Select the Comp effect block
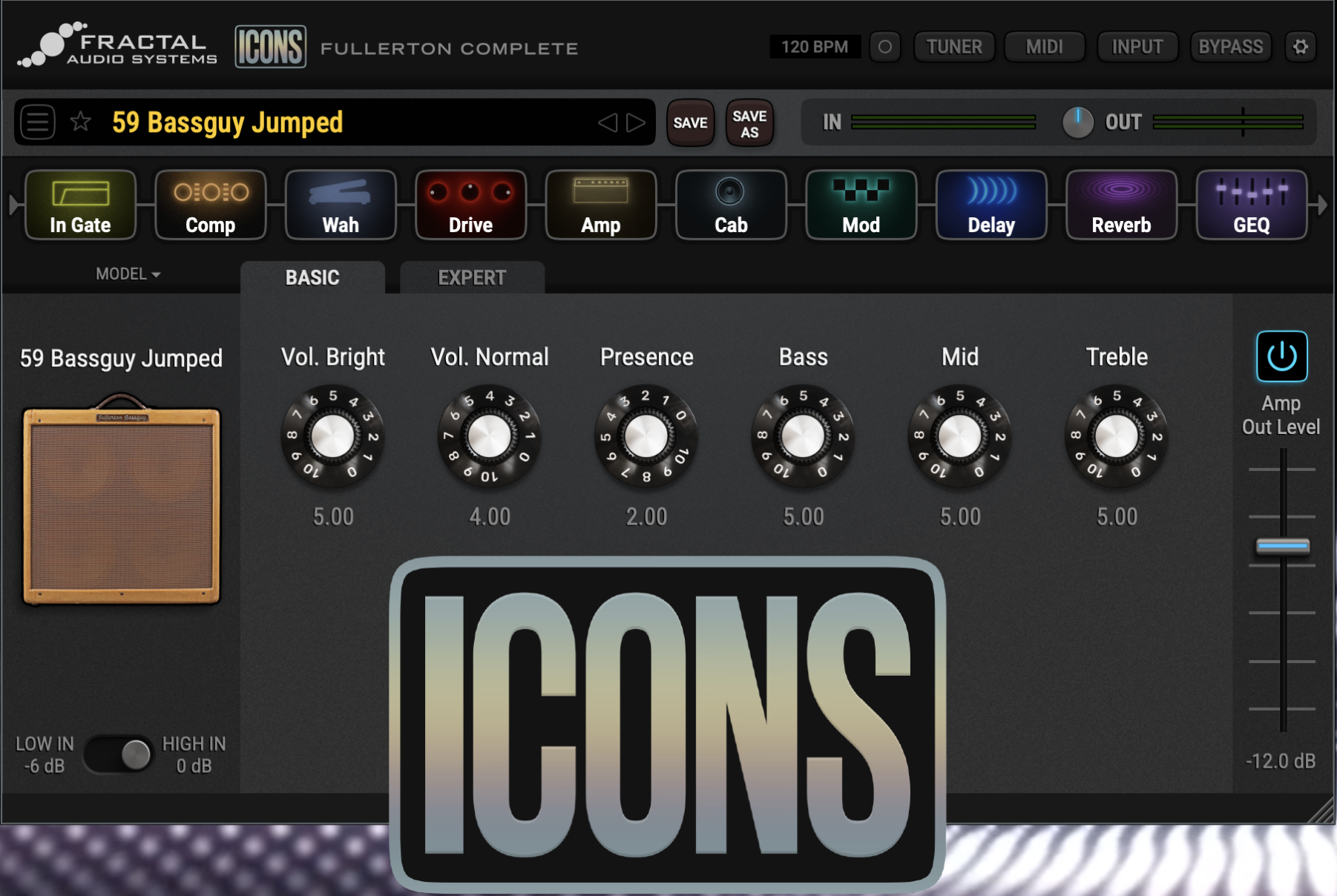 pyautogui.click(x=210, y=205)
